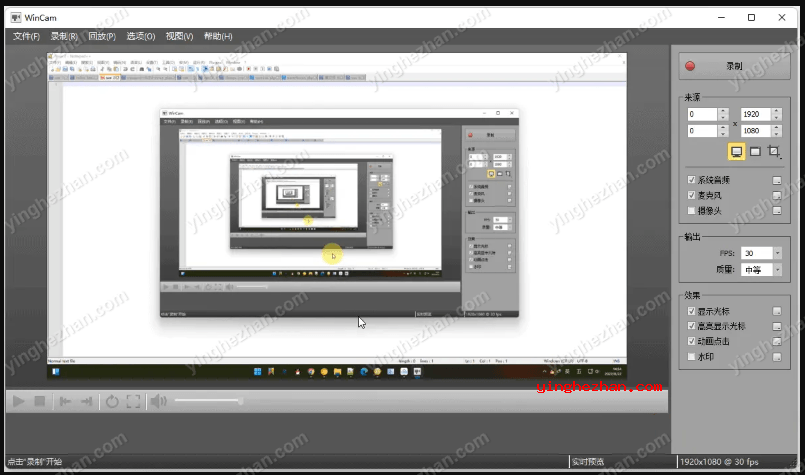Jump to the start of the recording
The height and width of the screenshot is (475, 805).
pos(65,401)
